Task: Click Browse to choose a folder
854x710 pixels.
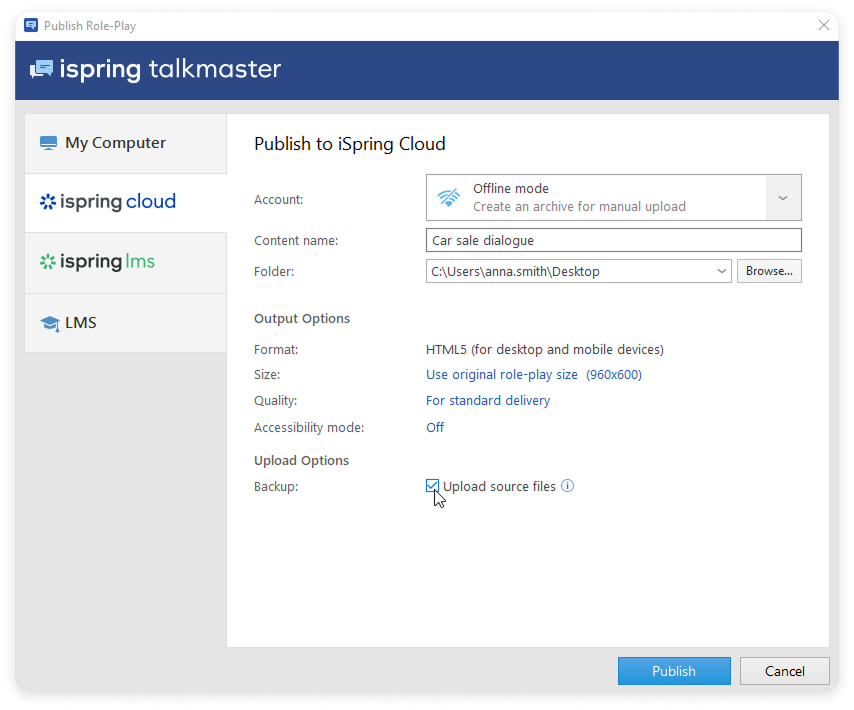Action: [x=769, y=271]
